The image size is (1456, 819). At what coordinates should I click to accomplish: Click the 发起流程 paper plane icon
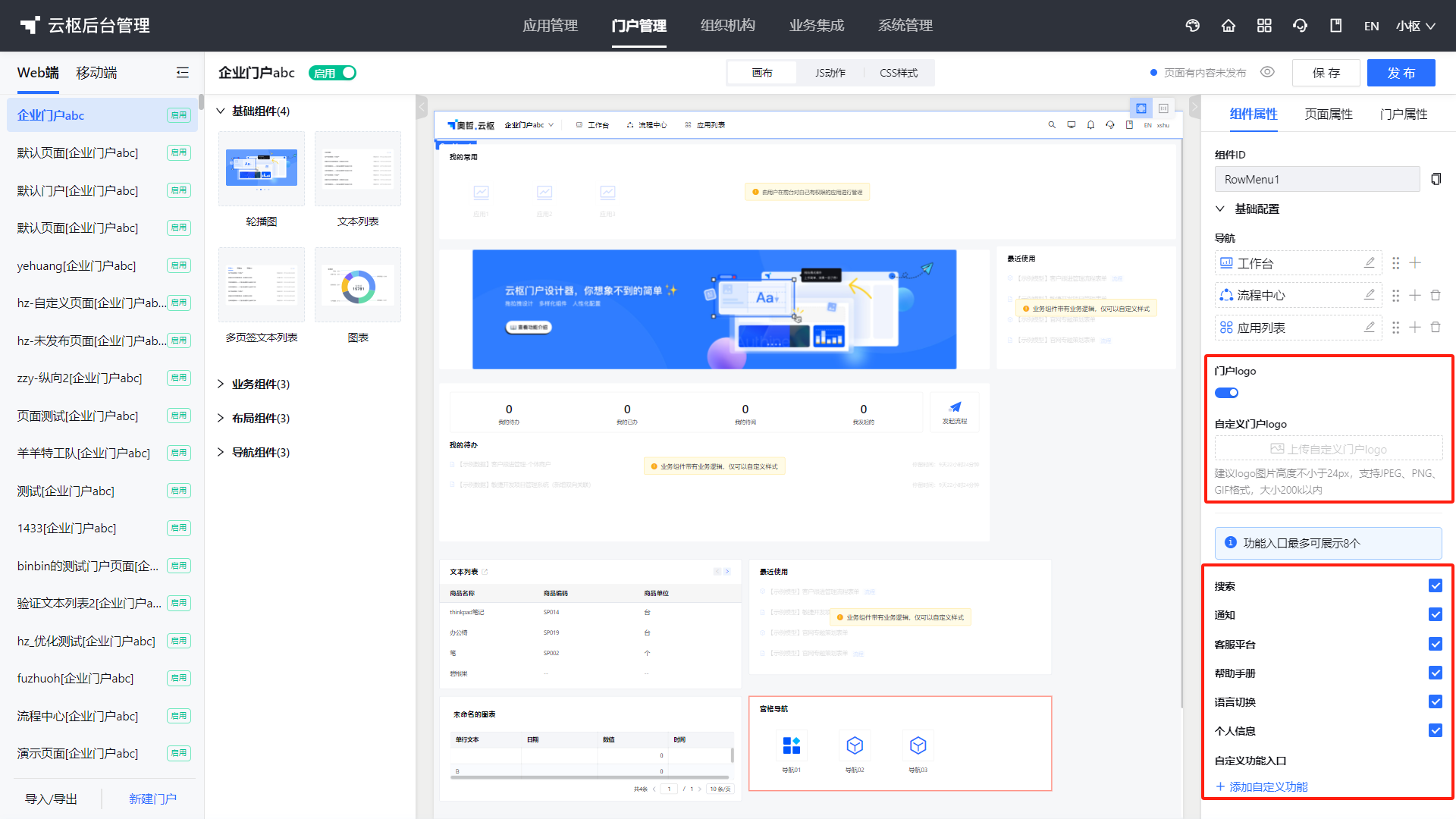click(x=955, y=407)
